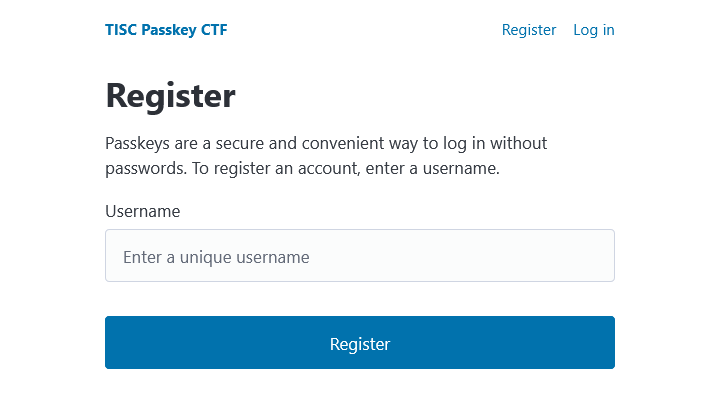The width and height of the screenshot is (720, 403).
Task: Click the Register page heading
Action: coord(170,96)
